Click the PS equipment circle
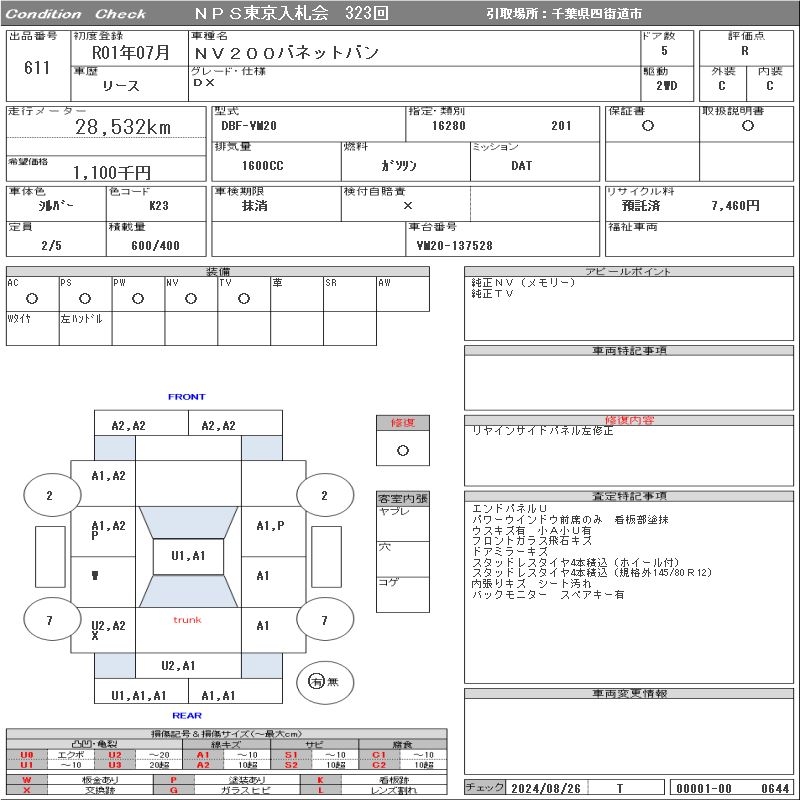This screenshot has width=800, height=800. click(85, 298)
